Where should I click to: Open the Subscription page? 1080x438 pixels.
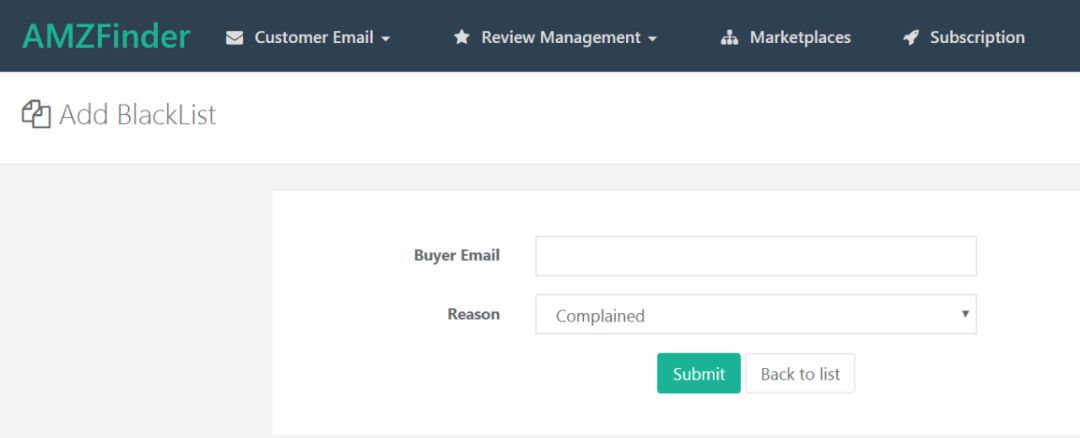976,37
